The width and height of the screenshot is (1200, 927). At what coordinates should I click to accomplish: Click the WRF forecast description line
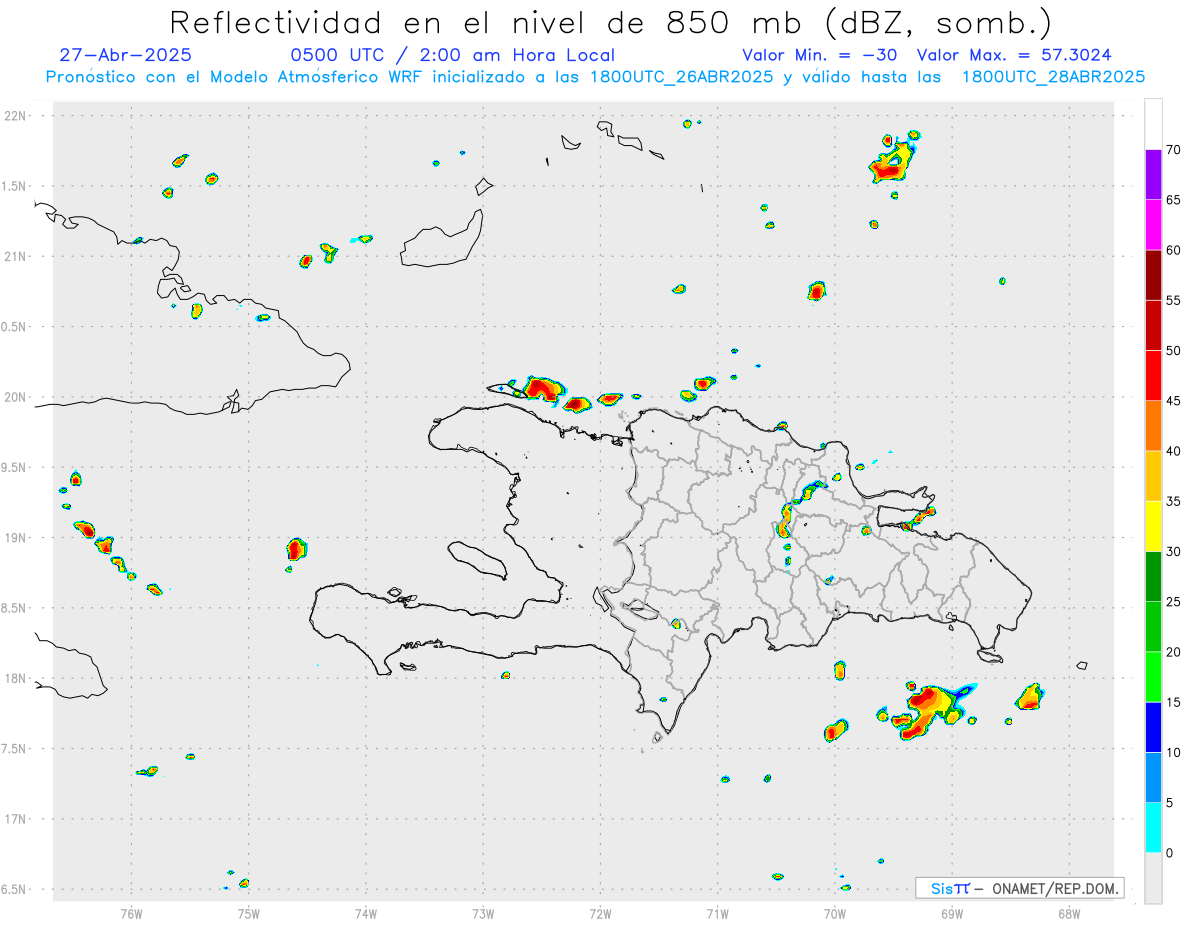coord(595,77)
